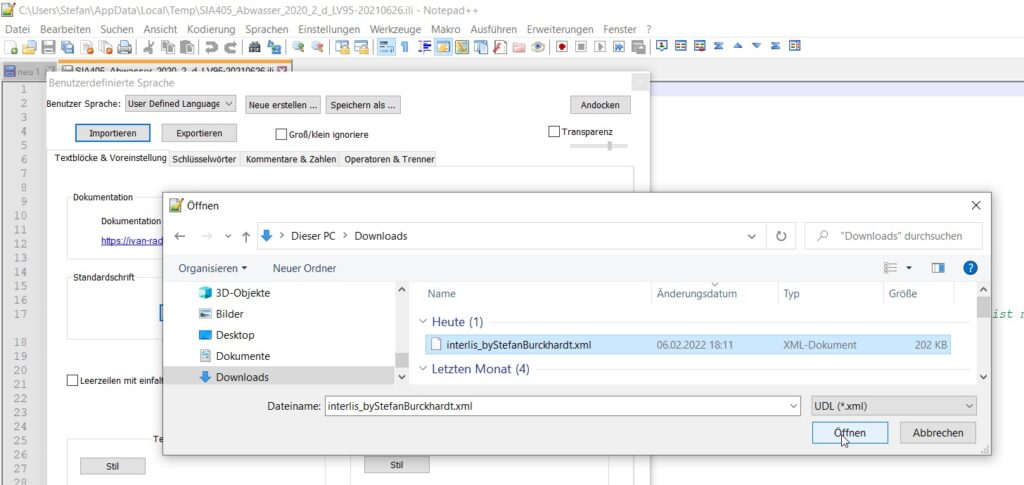Toggle the Groß/klein ignoriere checkbox
1024x485 pixels.
(281, 134)
